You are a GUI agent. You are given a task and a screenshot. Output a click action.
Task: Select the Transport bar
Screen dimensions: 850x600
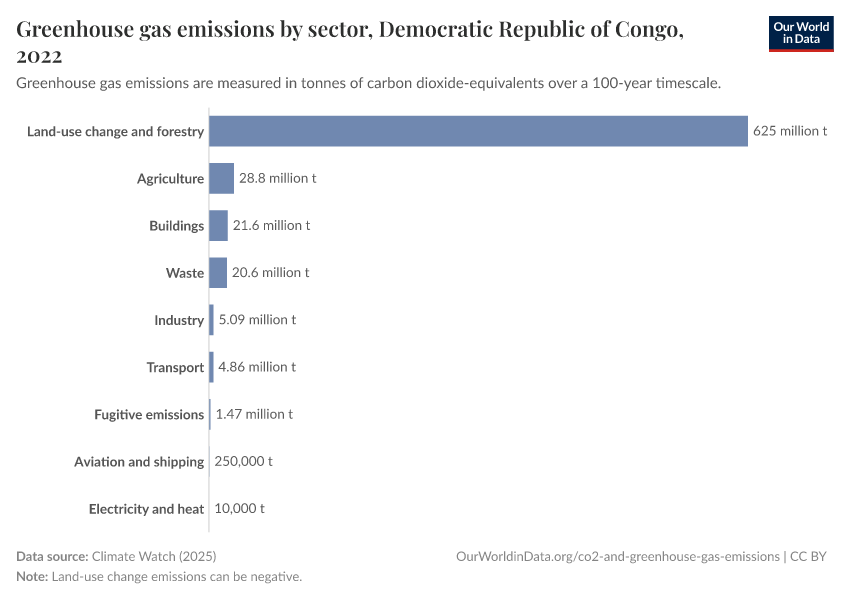tap(211, 367)
